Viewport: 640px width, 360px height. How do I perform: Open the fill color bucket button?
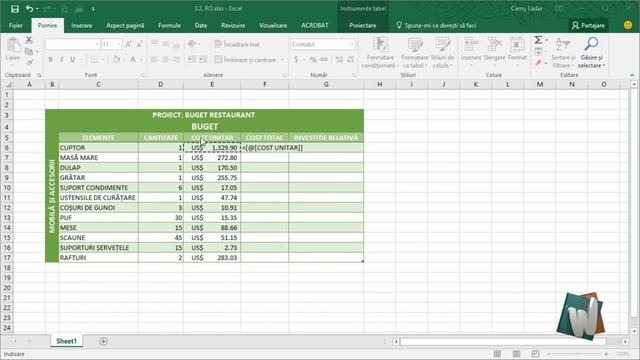116,60
